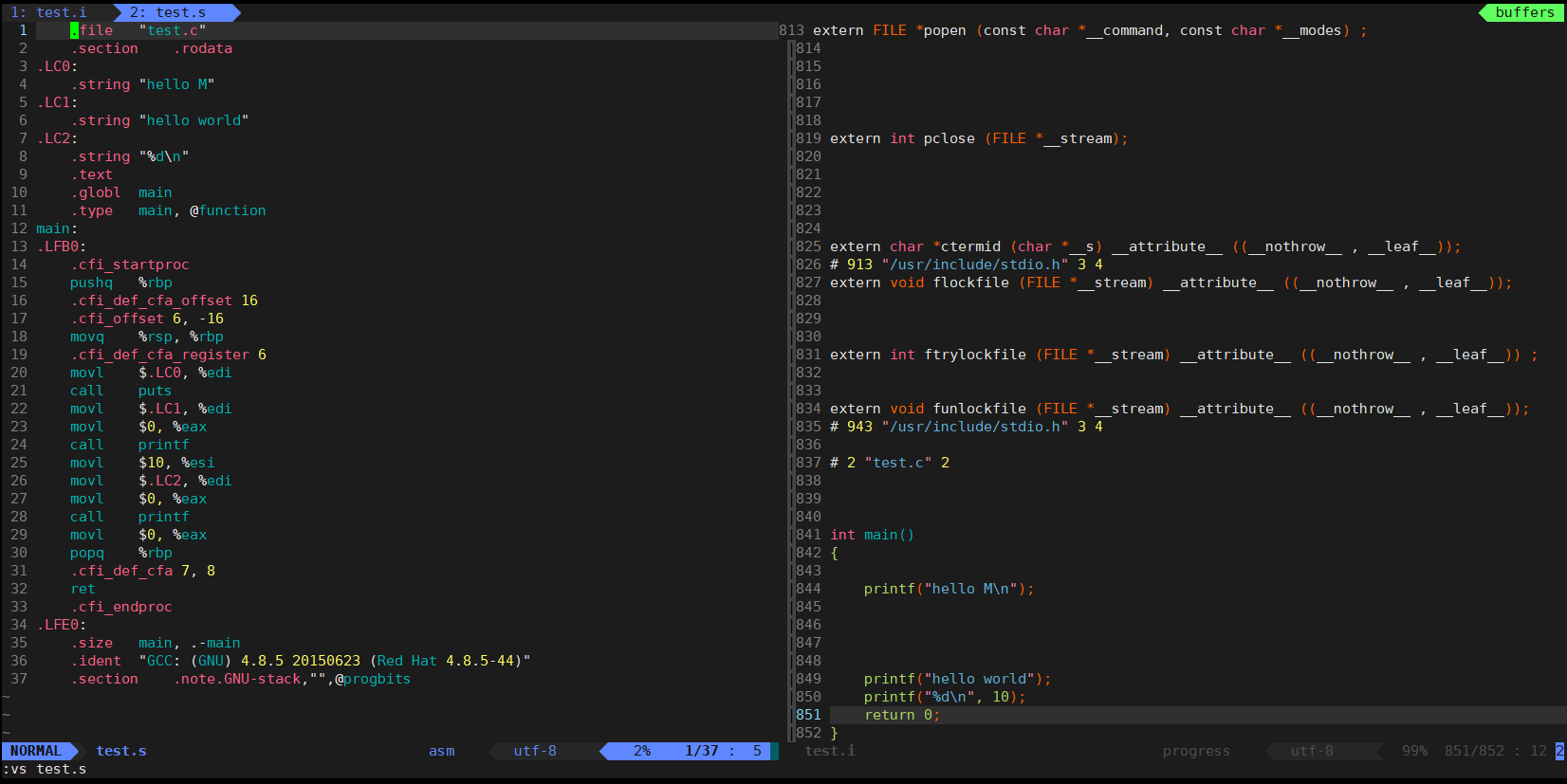The width and height of the screenshot is (1567, 784).
Task: Click the progress filetype in right statusline
Action: 1196,751
